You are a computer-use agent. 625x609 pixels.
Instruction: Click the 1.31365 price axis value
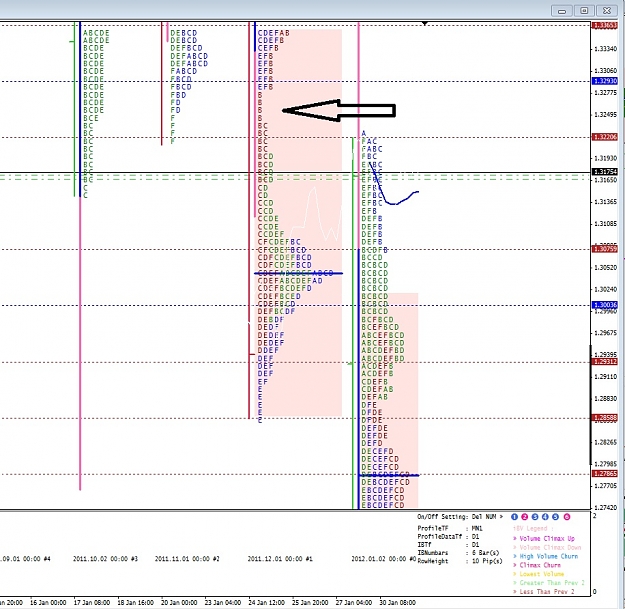[x=605, y=202]
